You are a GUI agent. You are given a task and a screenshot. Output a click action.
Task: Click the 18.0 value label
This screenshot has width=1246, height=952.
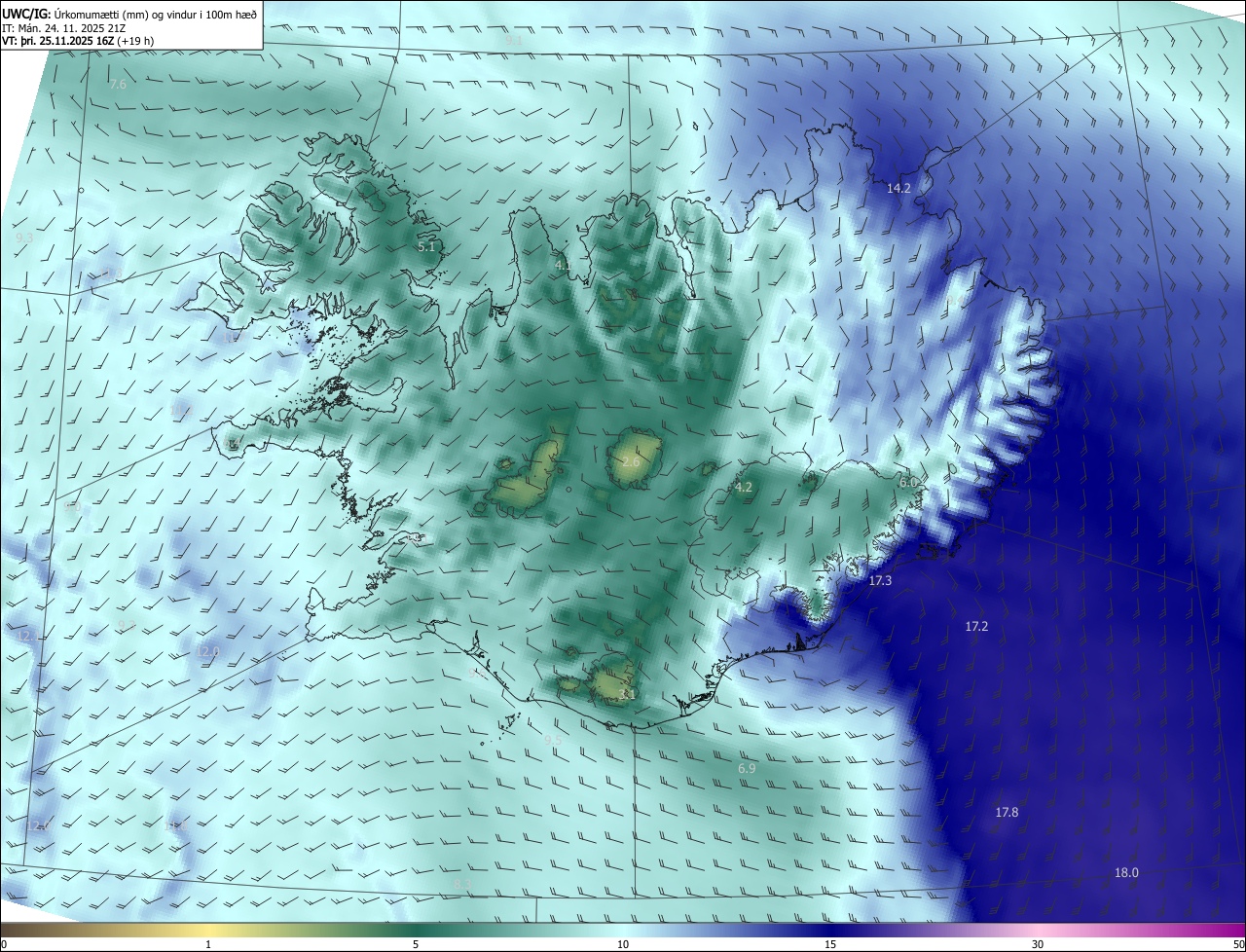[1126, 872]
